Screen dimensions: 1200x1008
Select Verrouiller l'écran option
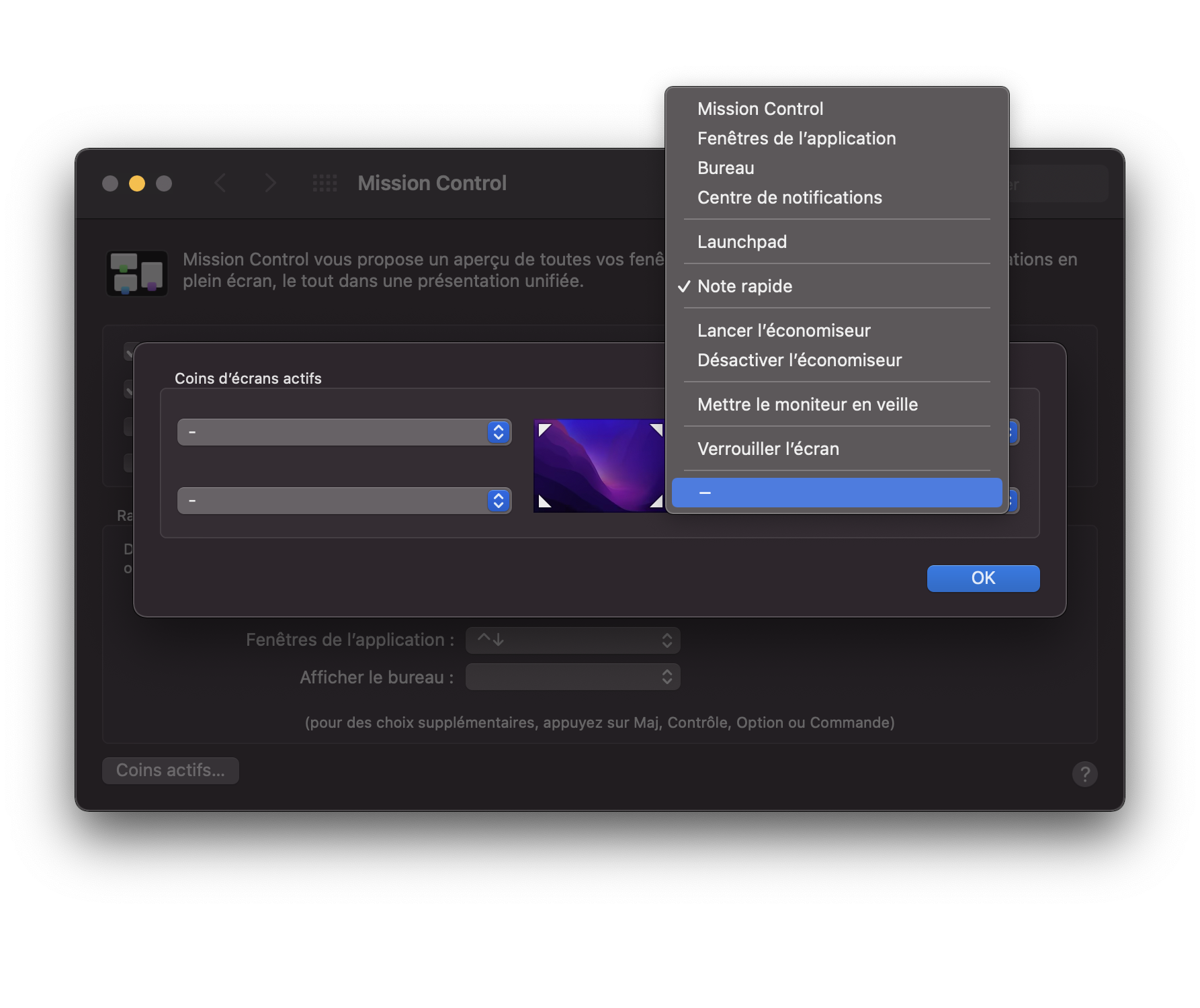tap(837, 449)
